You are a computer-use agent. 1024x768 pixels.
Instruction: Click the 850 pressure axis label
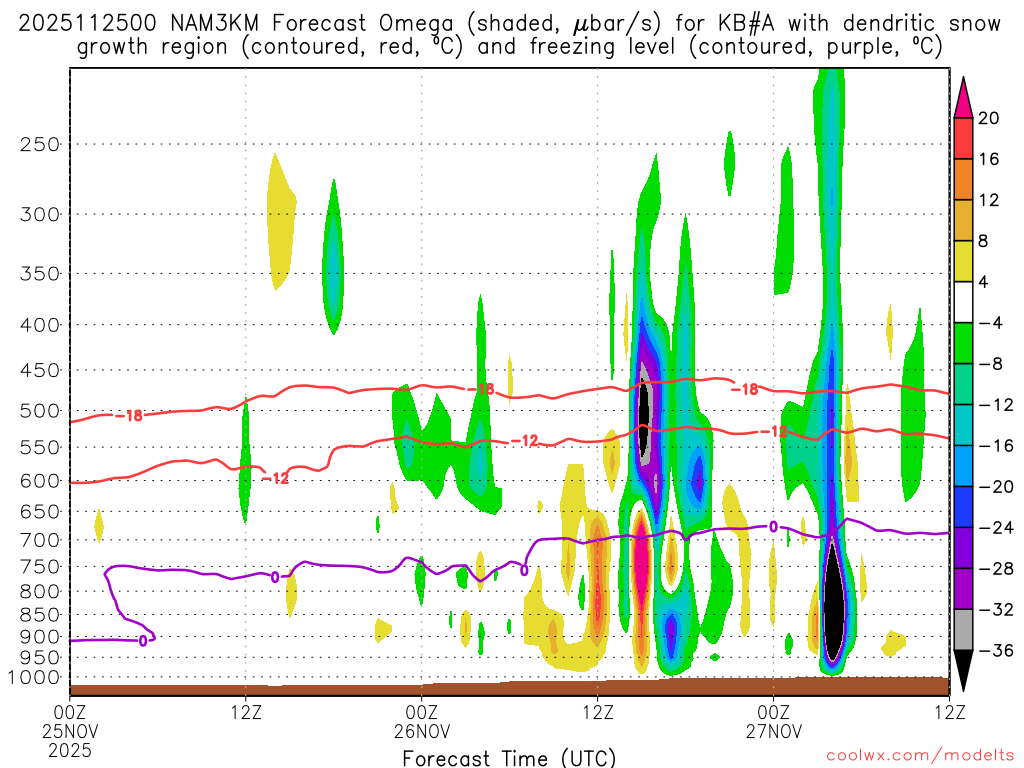[x=40, y=615]
